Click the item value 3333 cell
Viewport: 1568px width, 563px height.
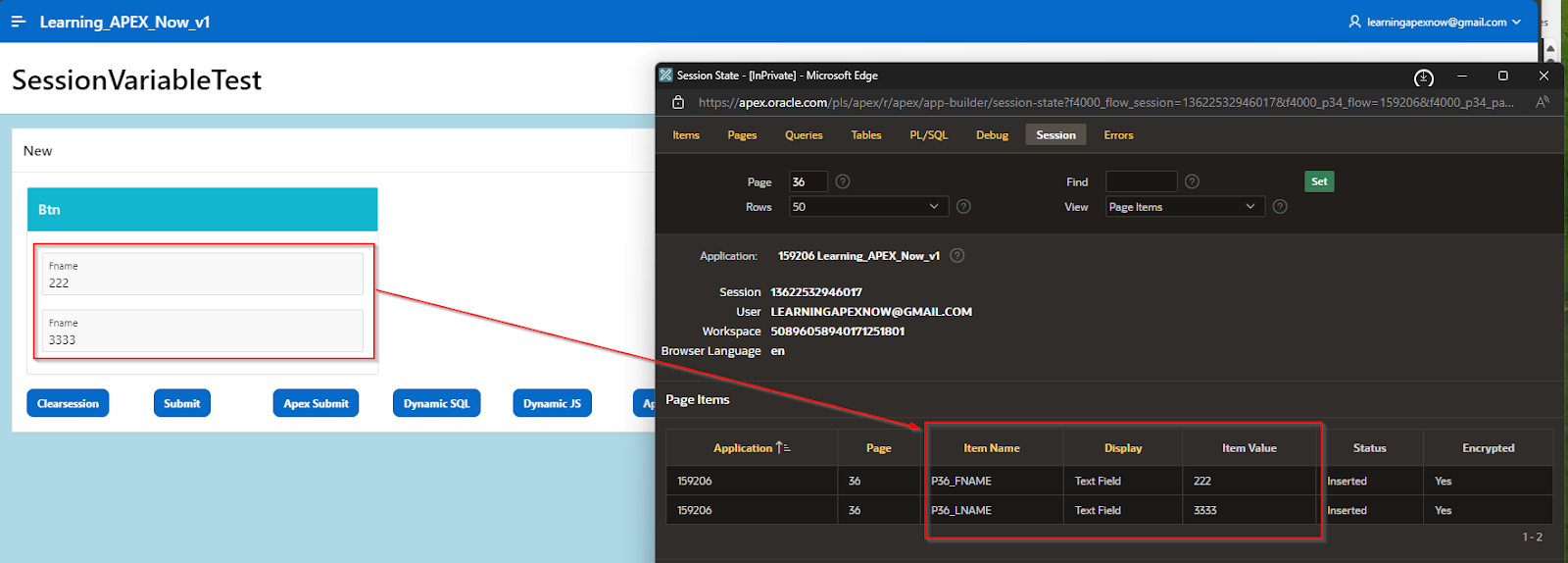(x=1249, y=510)
